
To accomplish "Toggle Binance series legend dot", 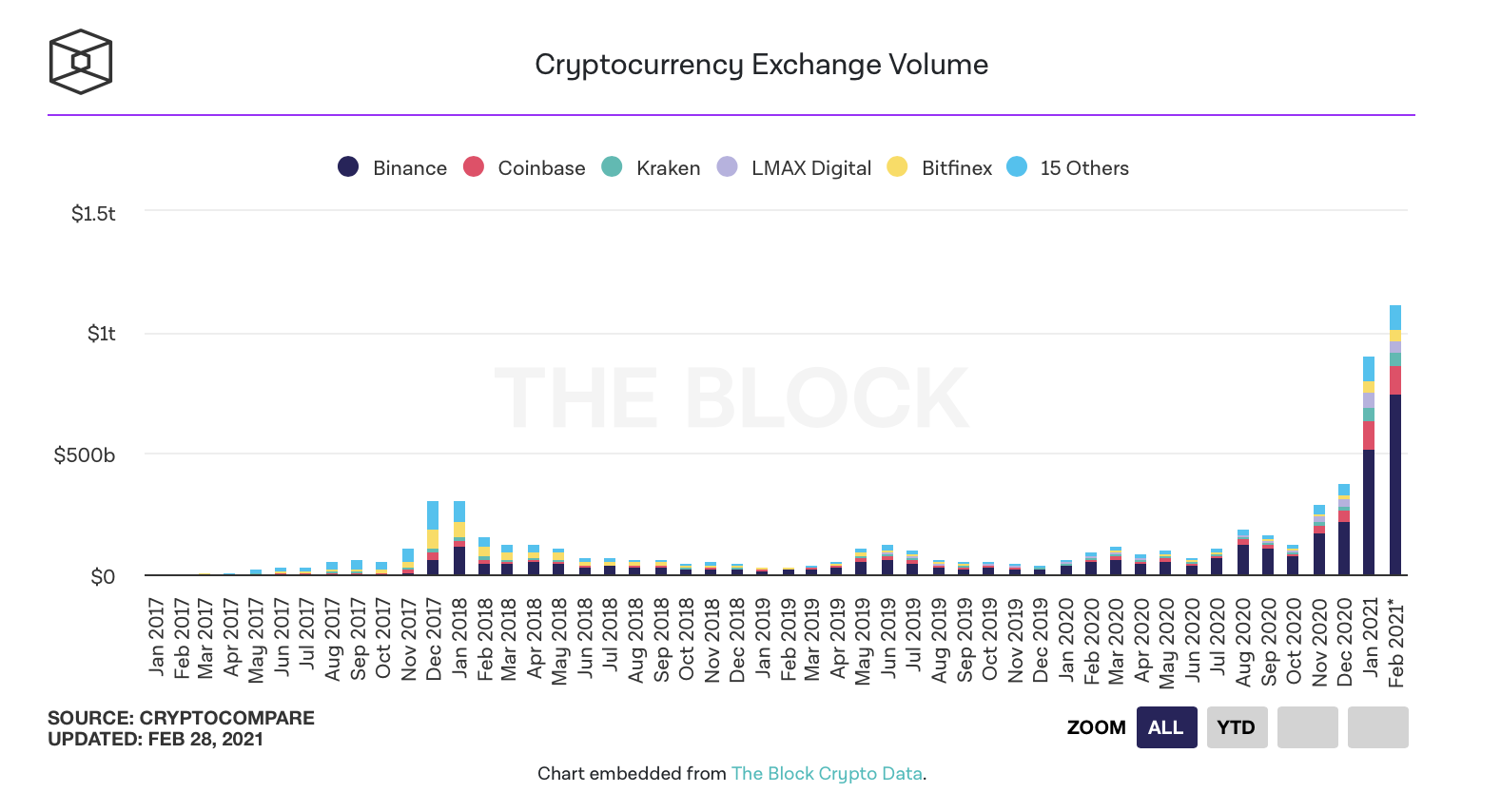I will coord(348,167).
